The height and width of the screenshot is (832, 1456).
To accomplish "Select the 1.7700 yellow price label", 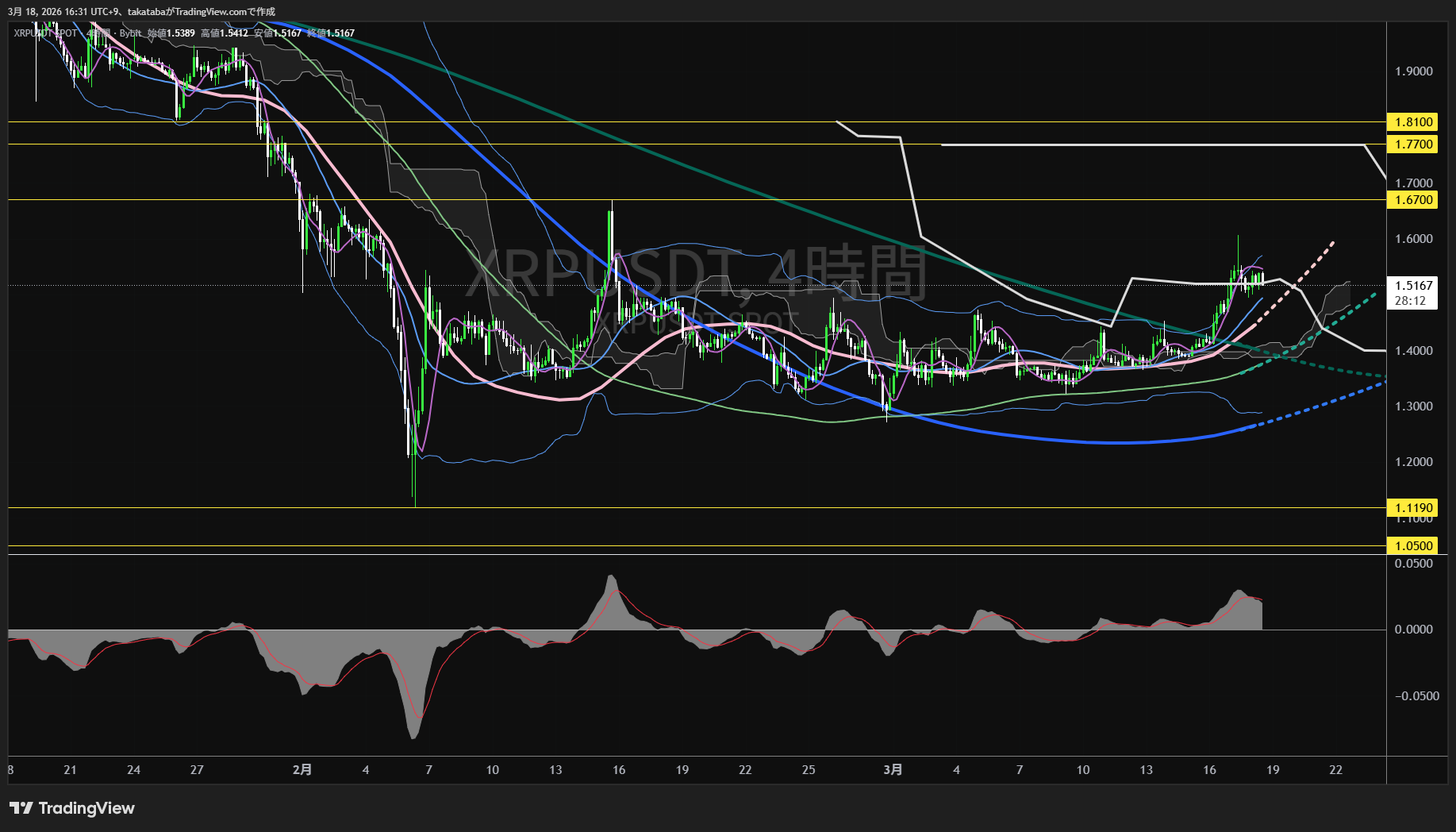I will point(1413,144).
